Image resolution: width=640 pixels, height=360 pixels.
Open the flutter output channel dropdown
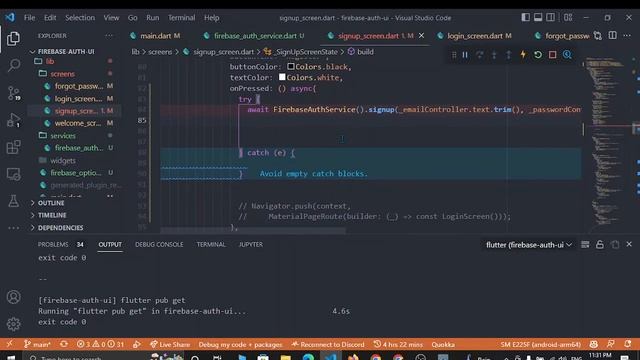click(529, 245)
